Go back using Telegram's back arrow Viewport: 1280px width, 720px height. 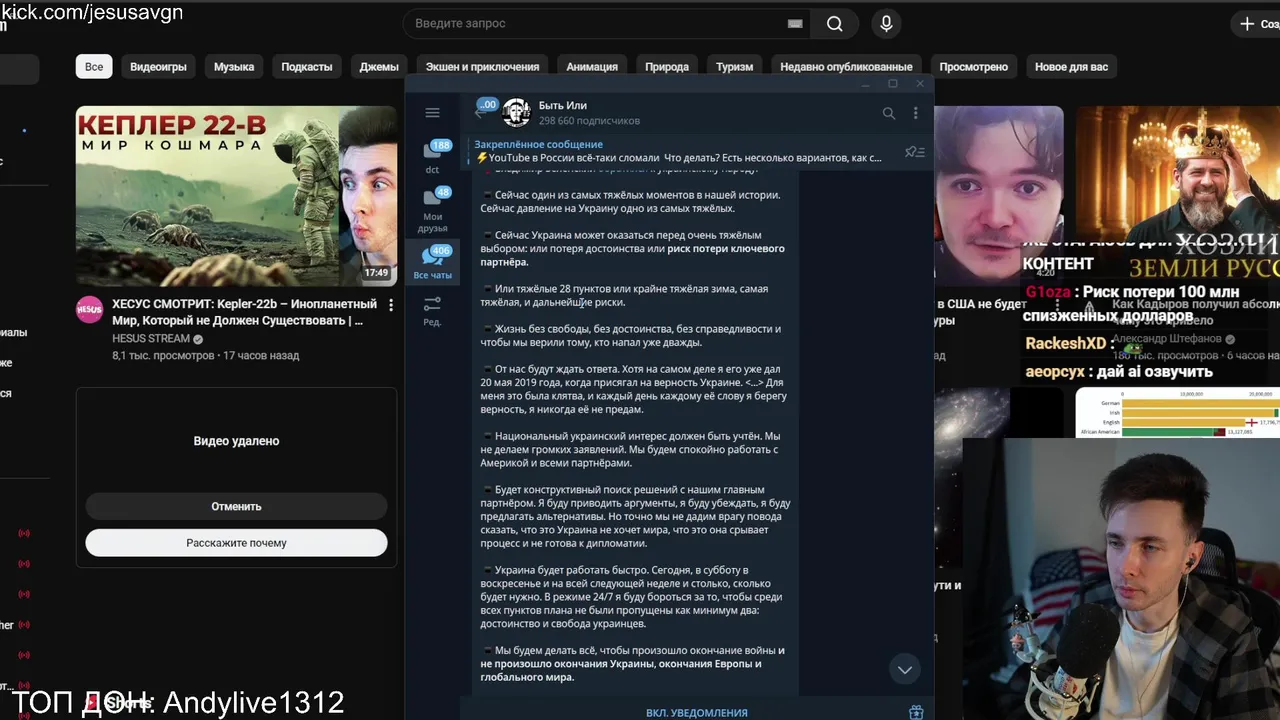479,113
